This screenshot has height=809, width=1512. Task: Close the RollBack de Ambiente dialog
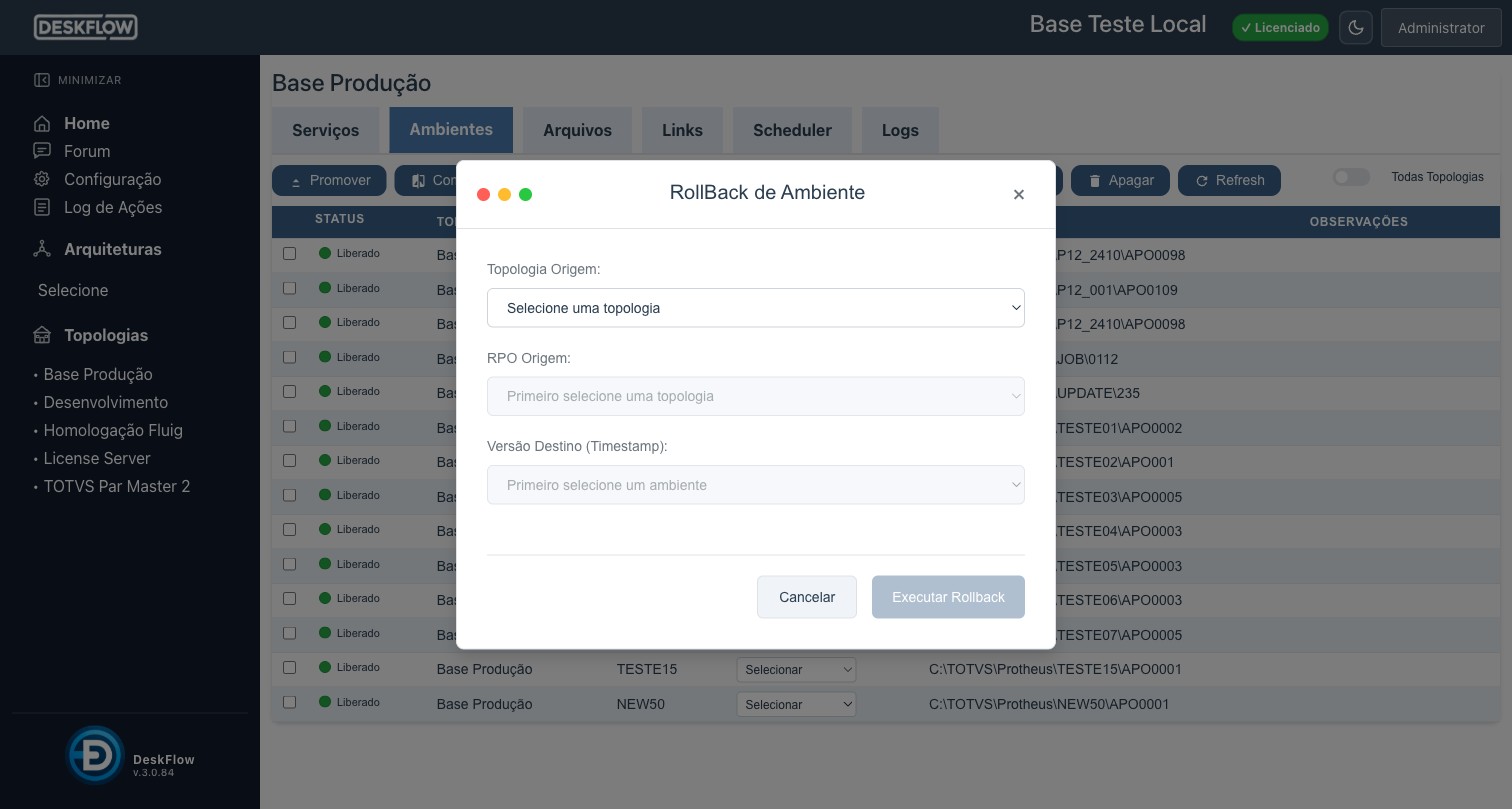(1019, 194)
